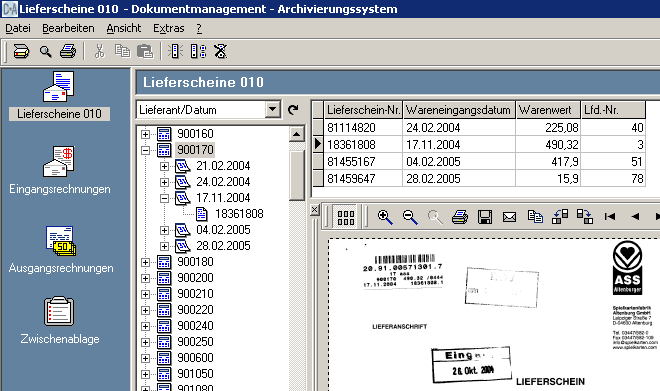
Task: Expand the 900180 supplier node
Action: pyautogui.click(x=145, y=262)
